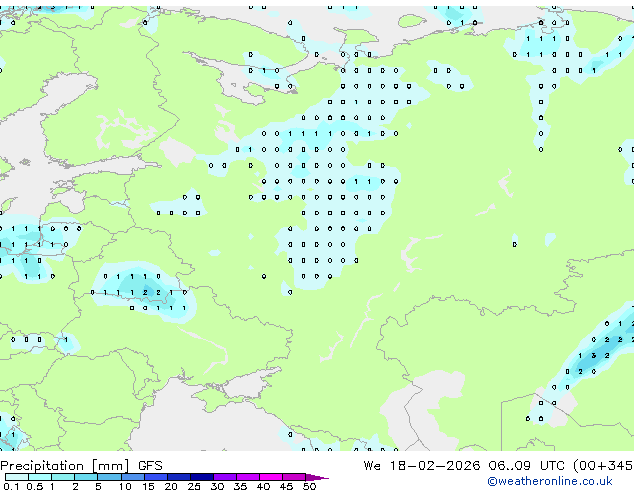Click the legend label '10'
The image size is (634, 490).
[x=125, y=486]
